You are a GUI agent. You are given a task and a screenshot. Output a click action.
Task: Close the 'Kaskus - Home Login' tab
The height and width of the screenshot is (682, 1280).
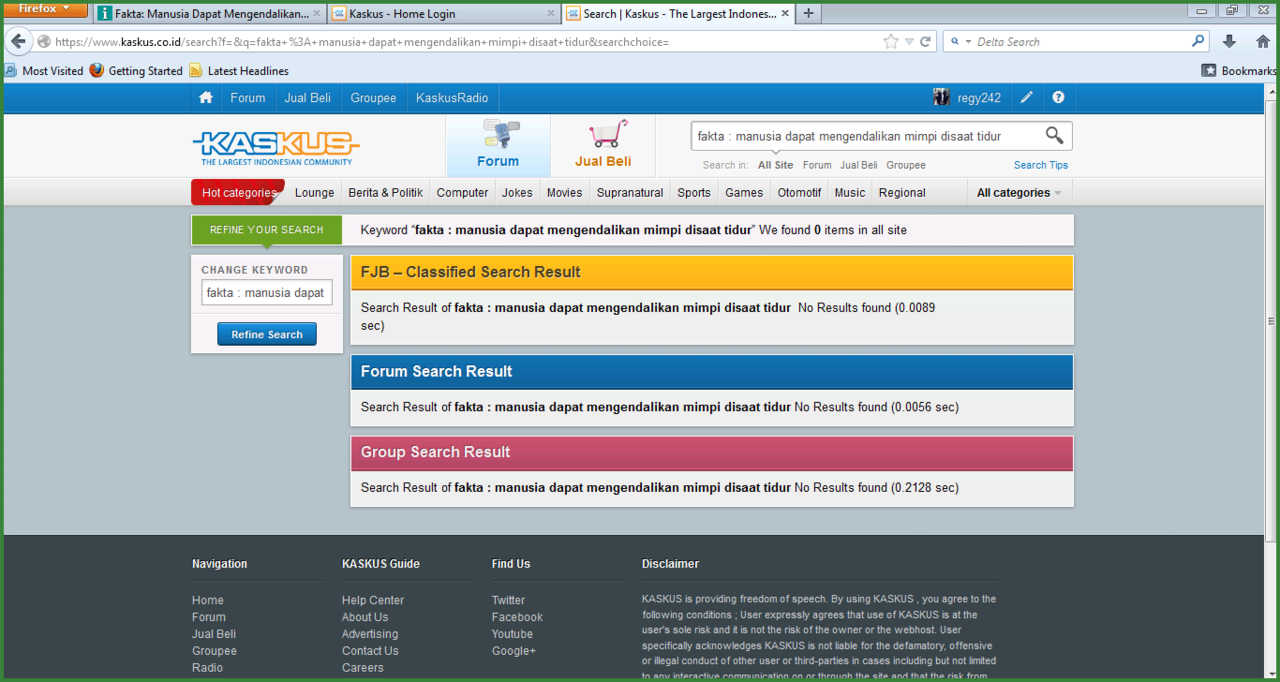(x=550, y=14)
